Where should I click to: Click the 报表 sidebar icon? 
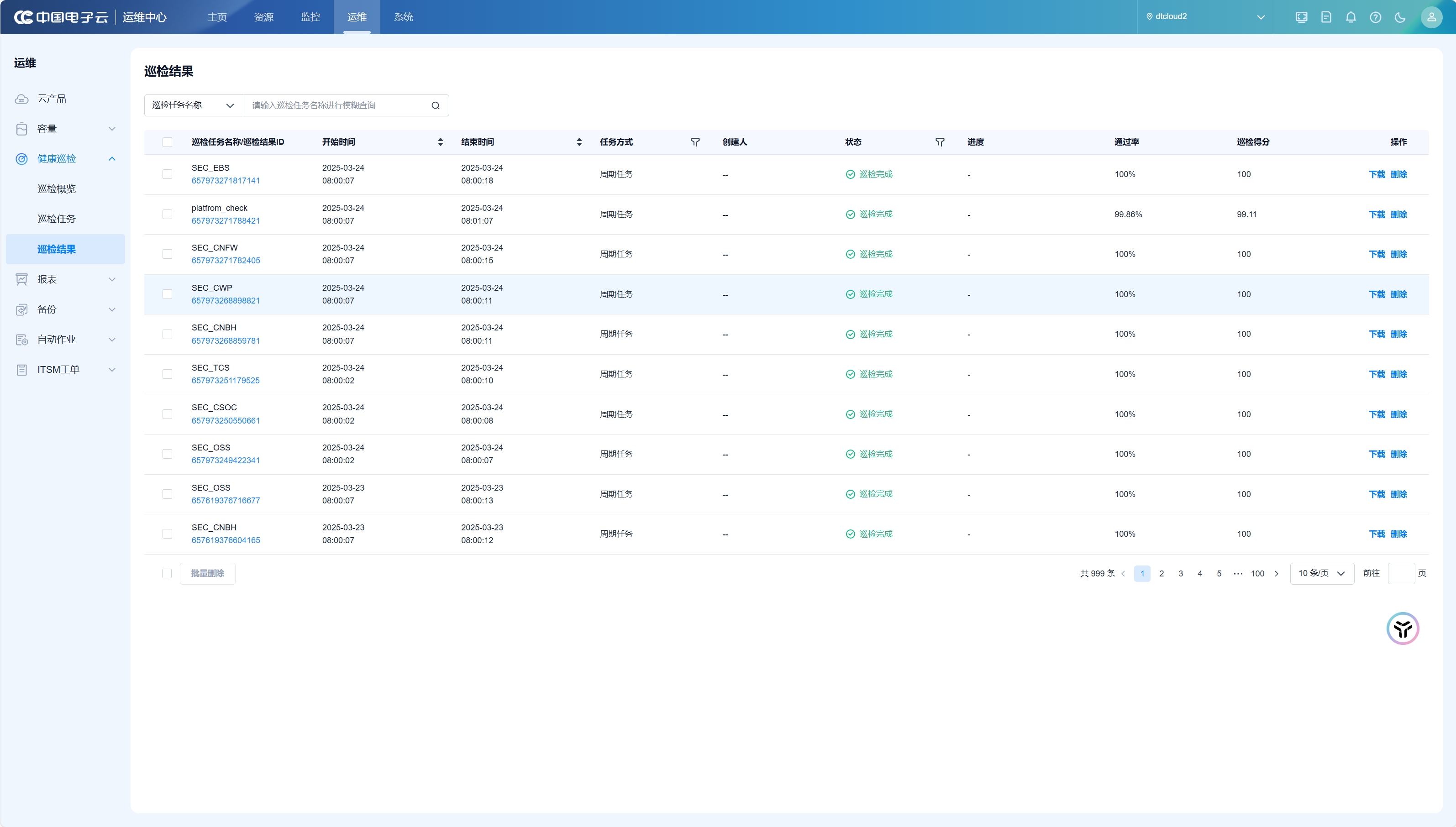pos(21,279)
